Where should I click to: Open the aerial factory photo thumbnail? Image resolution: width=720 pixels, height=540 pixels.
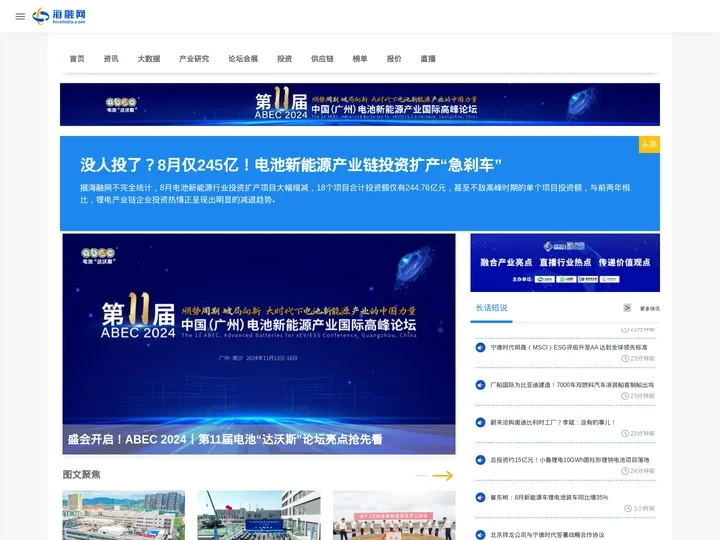point(124,515)
